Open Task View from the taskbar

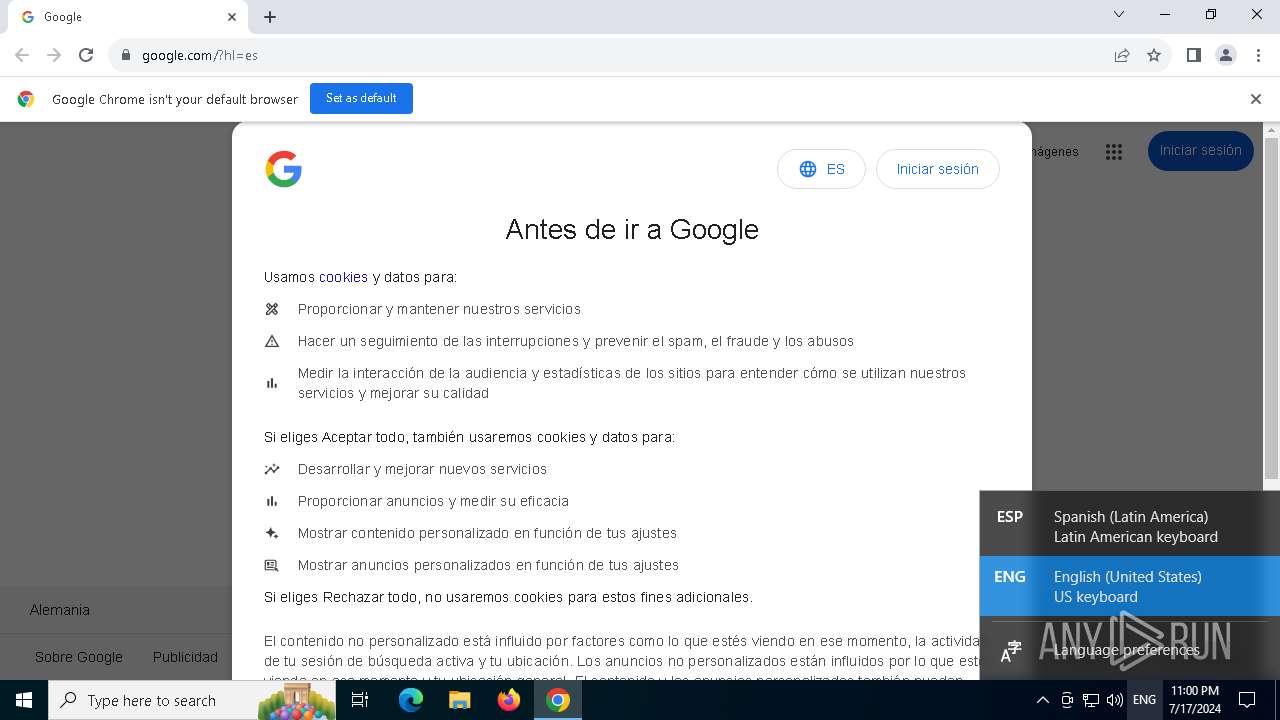pyautogui.click(x=360, y=700)
